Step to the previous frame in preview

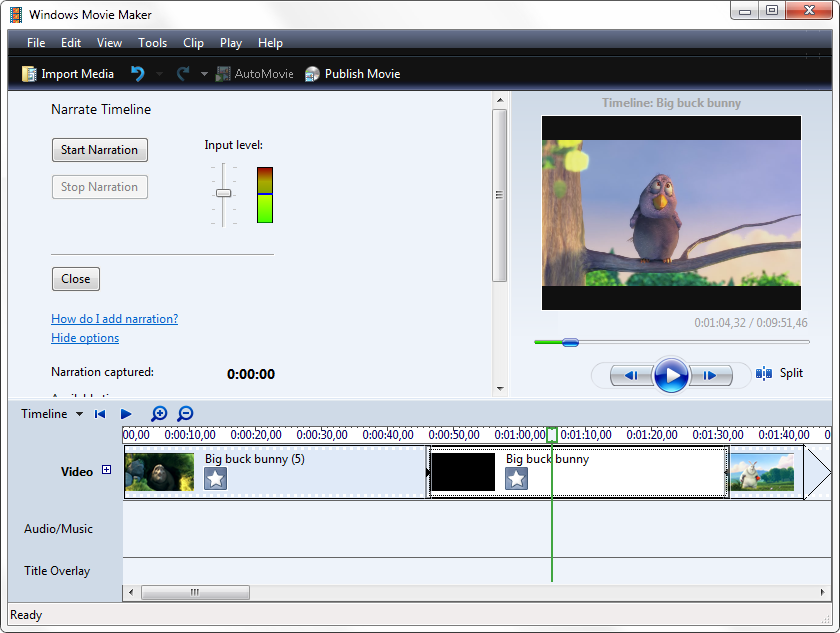[x=631, y=375]
